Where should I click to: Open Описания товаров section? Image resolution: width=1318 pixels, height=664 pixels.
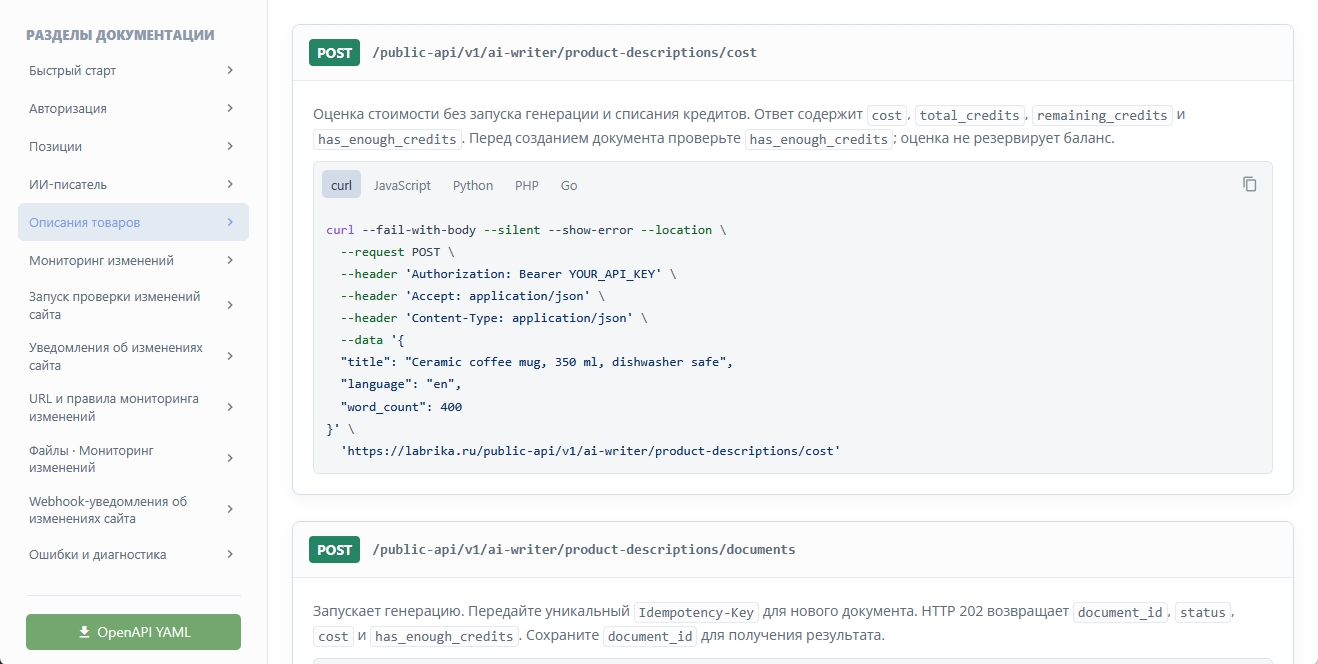[133, 222]
